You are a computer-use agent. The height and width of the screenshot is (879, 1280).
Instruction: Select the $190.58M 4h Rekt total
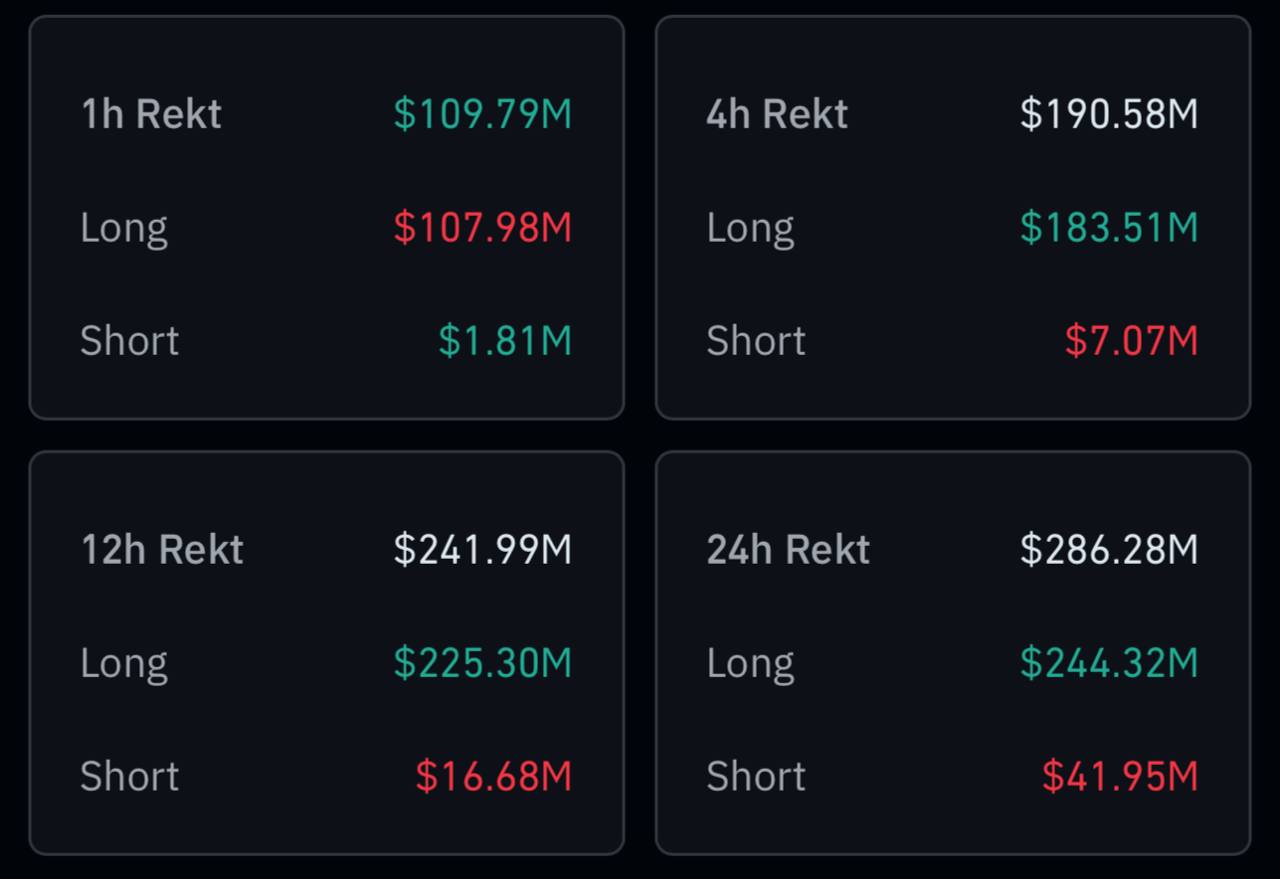click(1109, 114)
